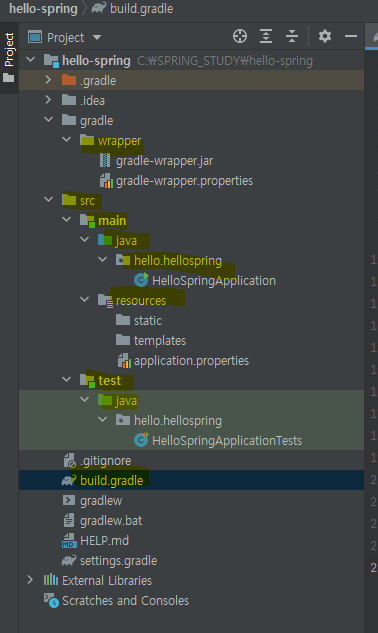Select gradle-wrapper.jar file
The width and height of the screenshot is (378, 633).
(x=164, y=161)
